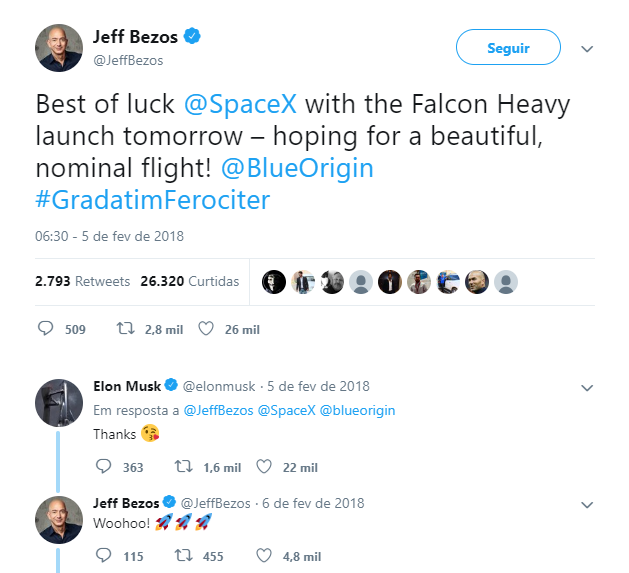
Task: Reply to Elon Musk's Thanks tweet
Action: 104,466
